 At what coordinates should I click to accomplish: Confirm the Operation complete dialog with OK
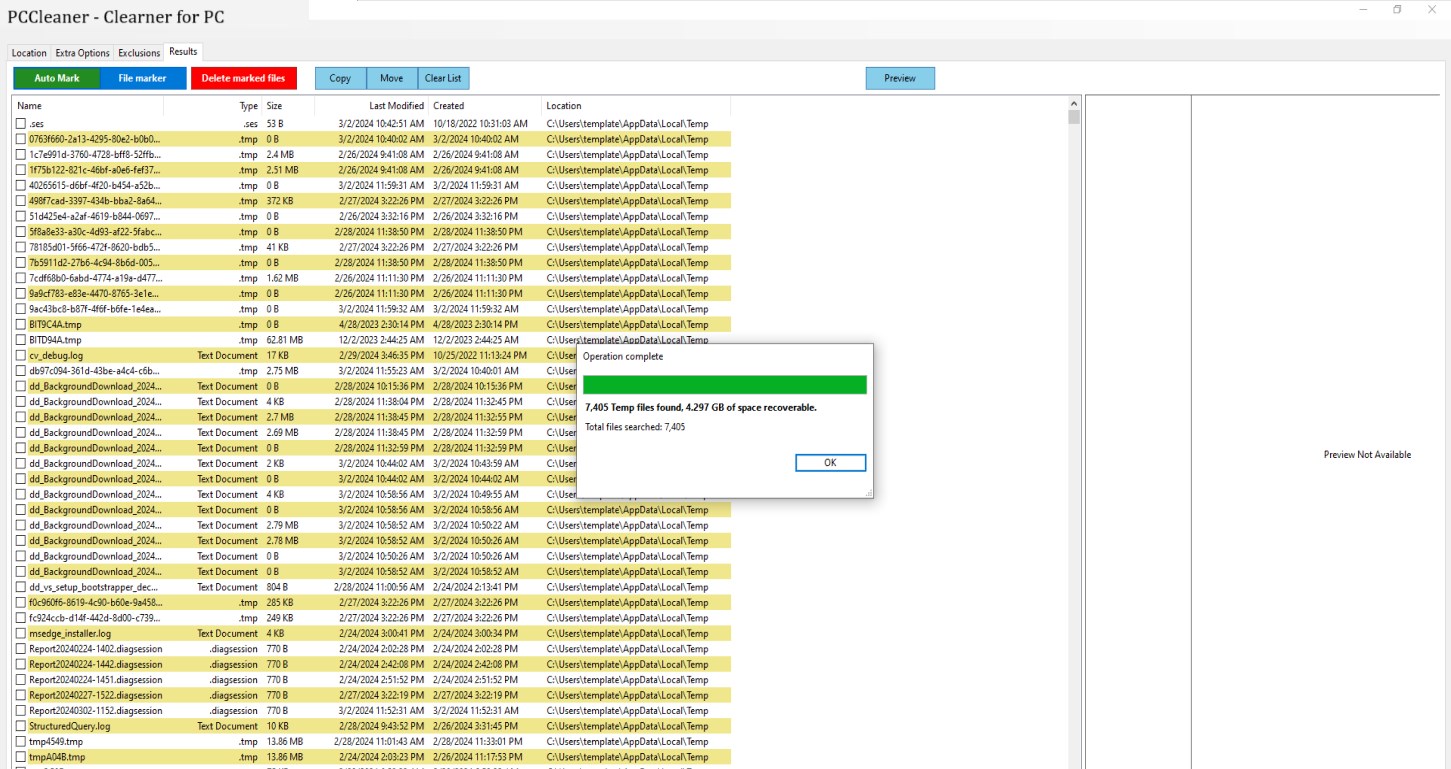(x=830, y=463)
